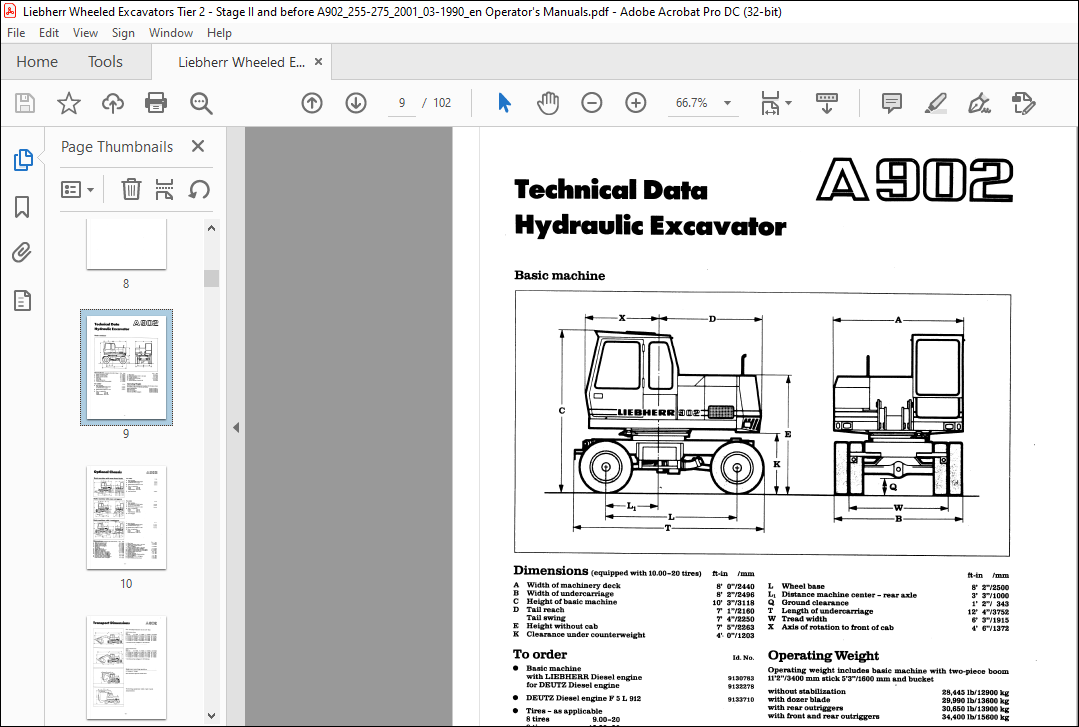Choose the Selection arrow tool
1079x727 pixels.
[504, 103]
